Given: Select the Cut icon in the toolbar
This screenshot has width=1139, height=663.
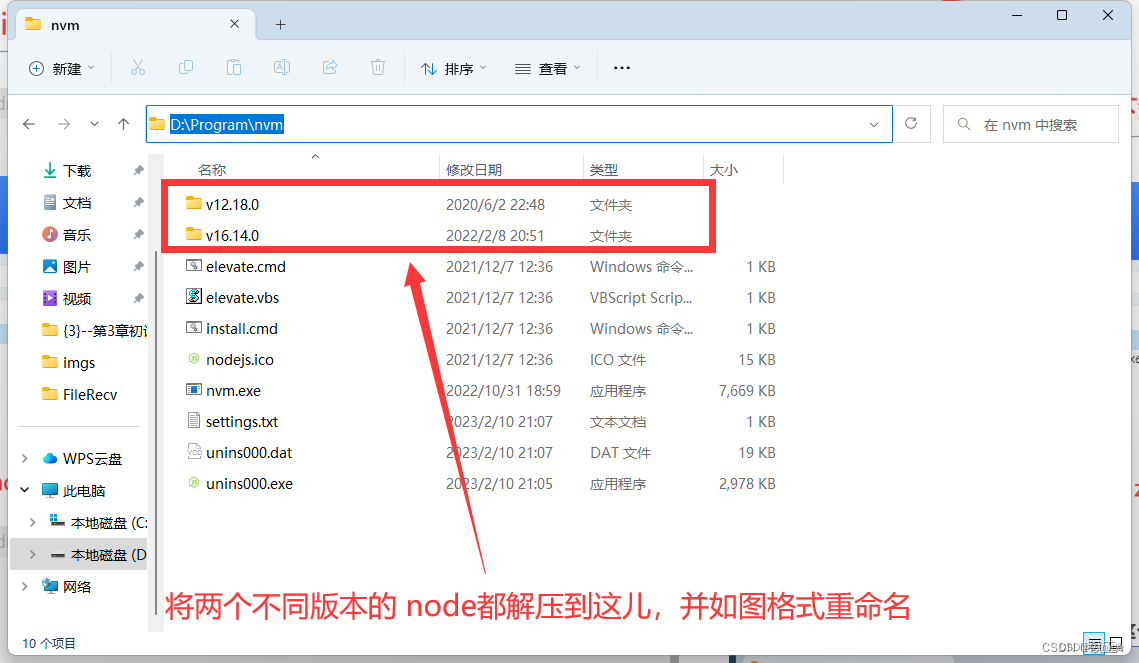Looking at the screenshot, I should (138, 67).
